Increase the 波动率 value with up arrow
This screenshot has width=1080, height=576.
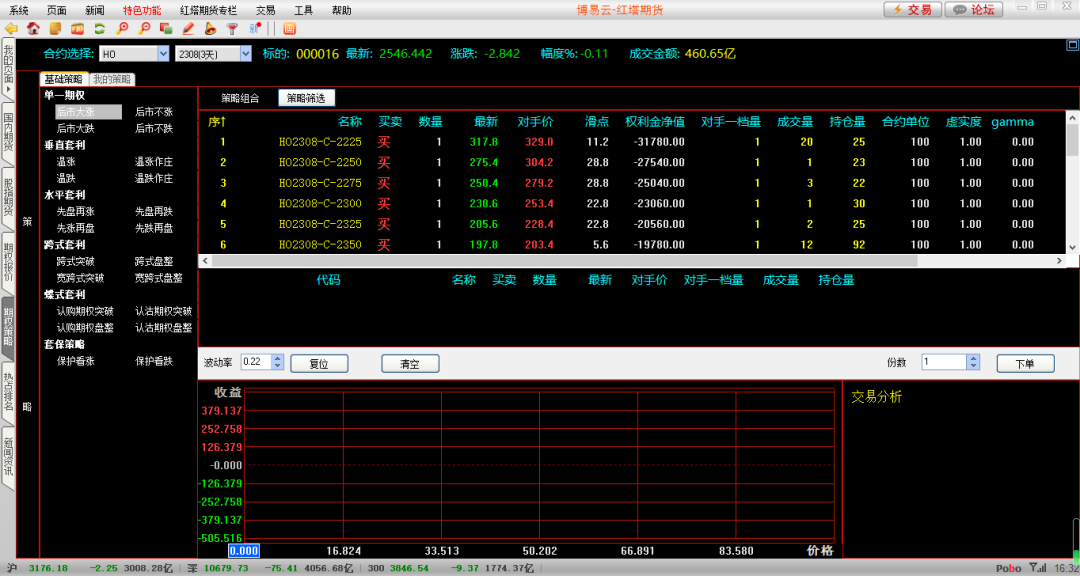click(x=277, y=358)
